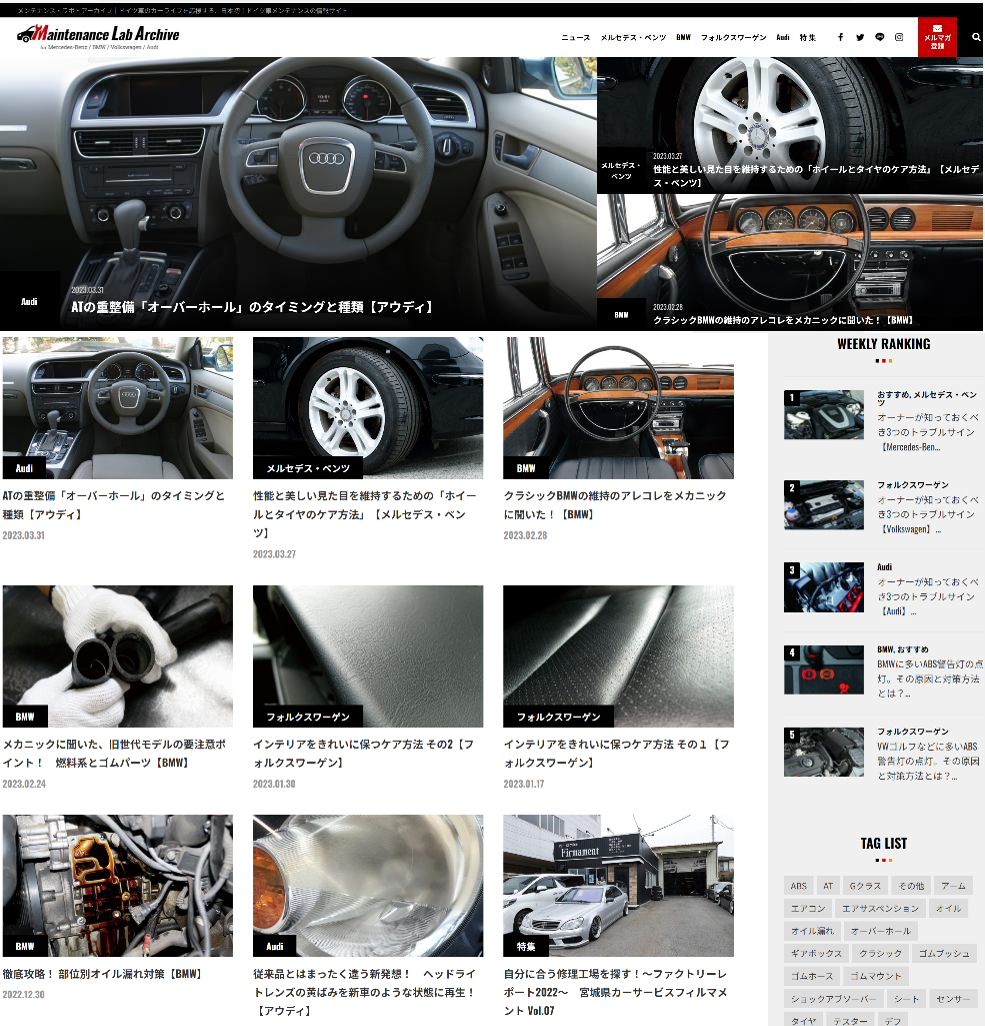Click メルセデス・ベンツ label on wheel card
Viewport: 985px width, 1026px height.
click(308, 468)
